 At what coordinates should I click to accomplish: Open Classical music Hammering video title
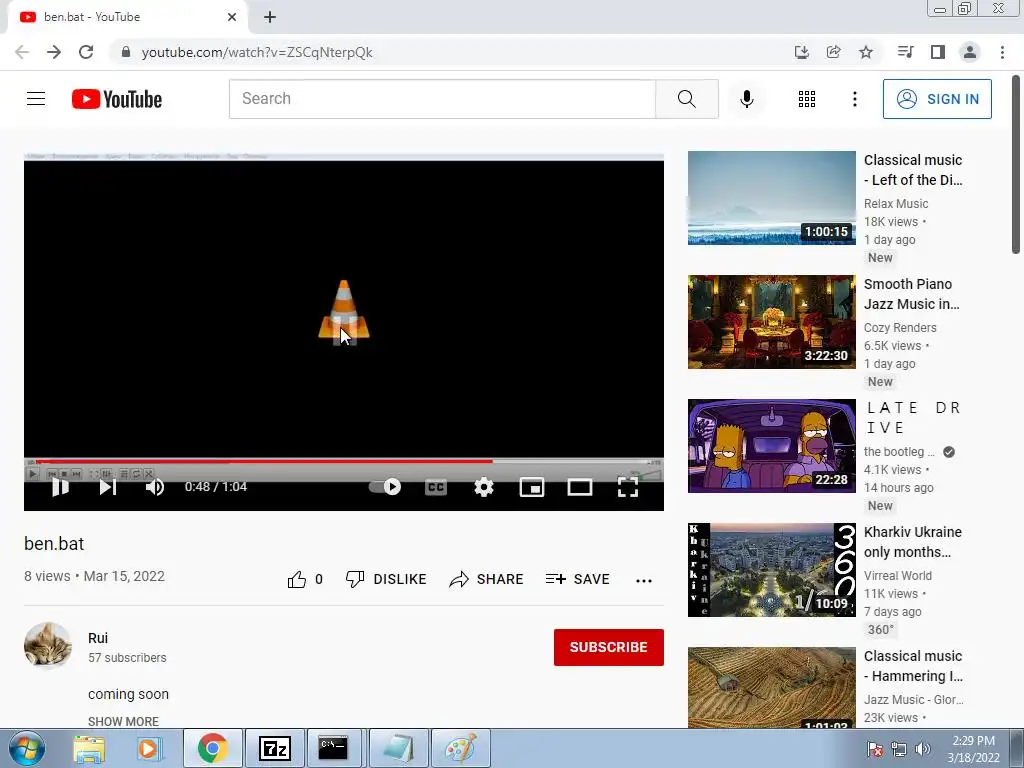click(913, 666)
